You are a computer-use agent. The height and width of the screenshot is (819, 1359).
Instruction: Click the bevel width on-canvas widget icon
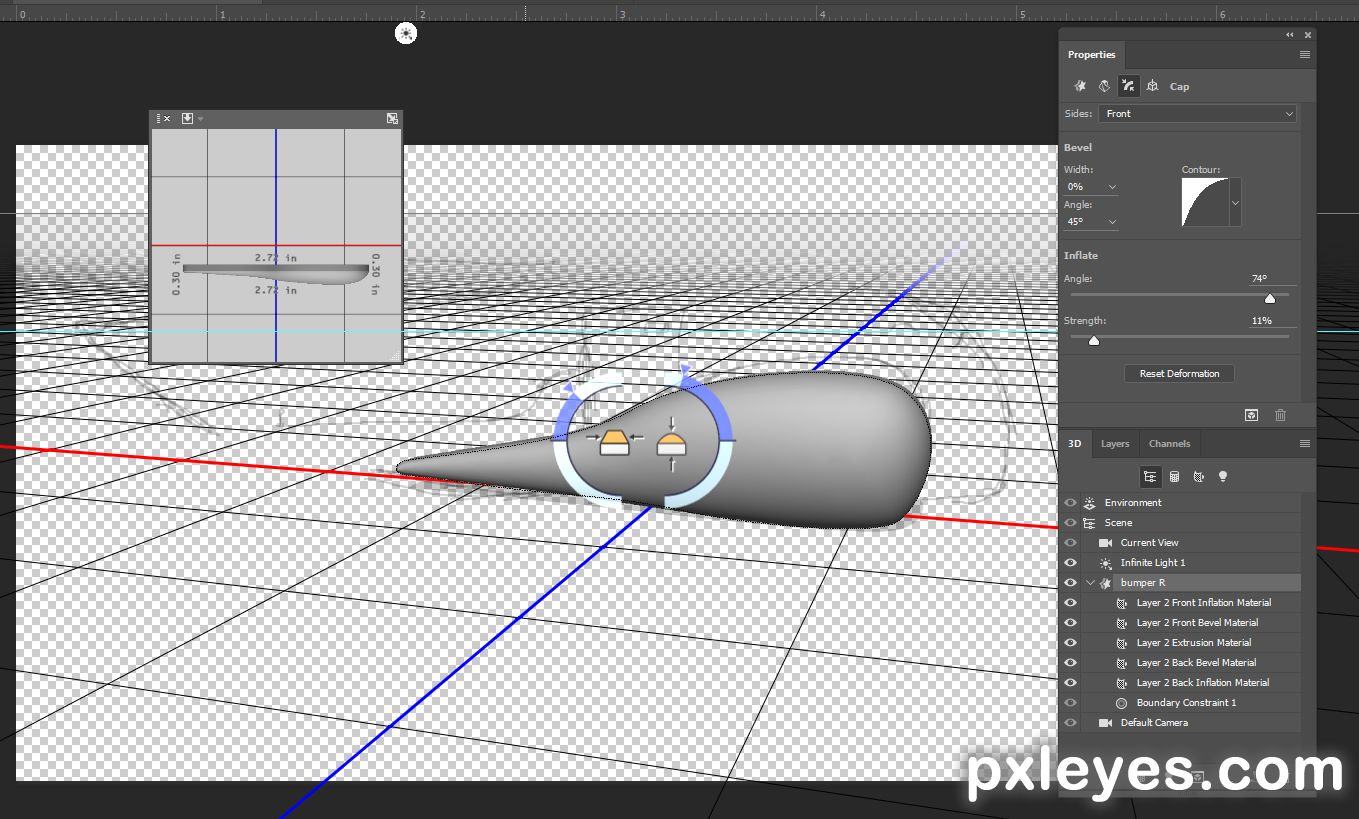click(613, 441)
